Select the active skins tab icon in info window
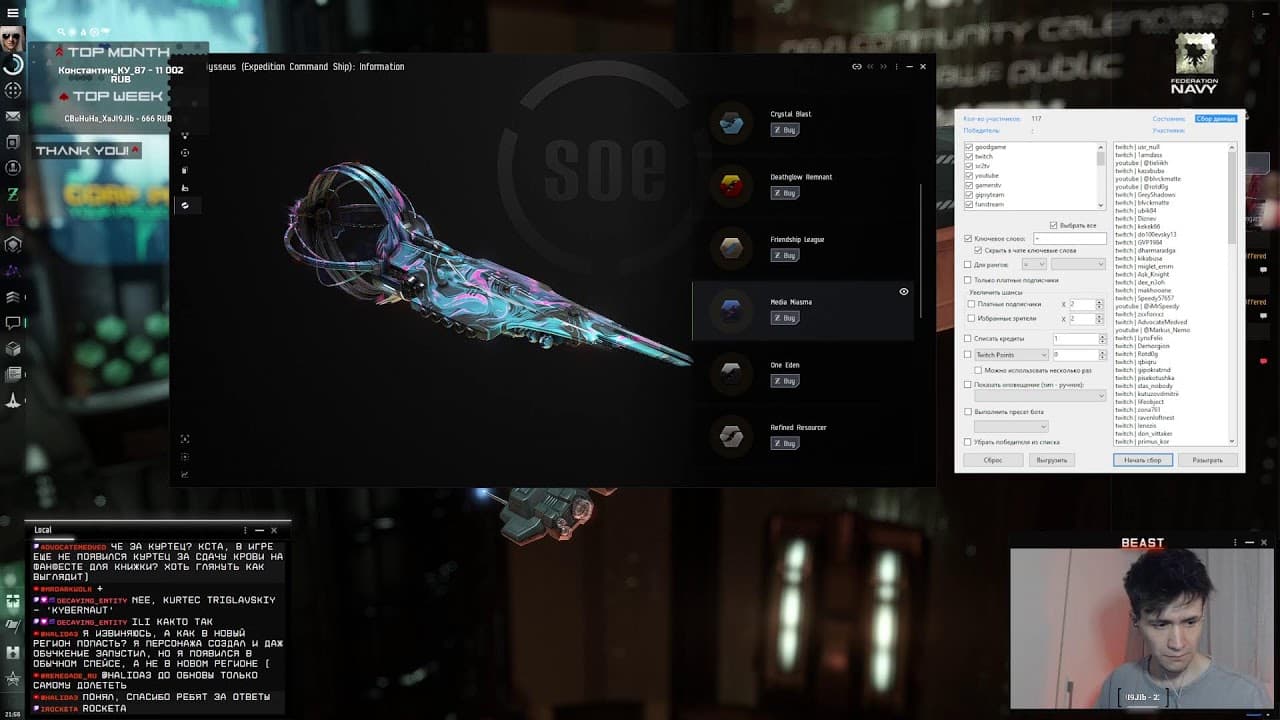 pos(185,205)
